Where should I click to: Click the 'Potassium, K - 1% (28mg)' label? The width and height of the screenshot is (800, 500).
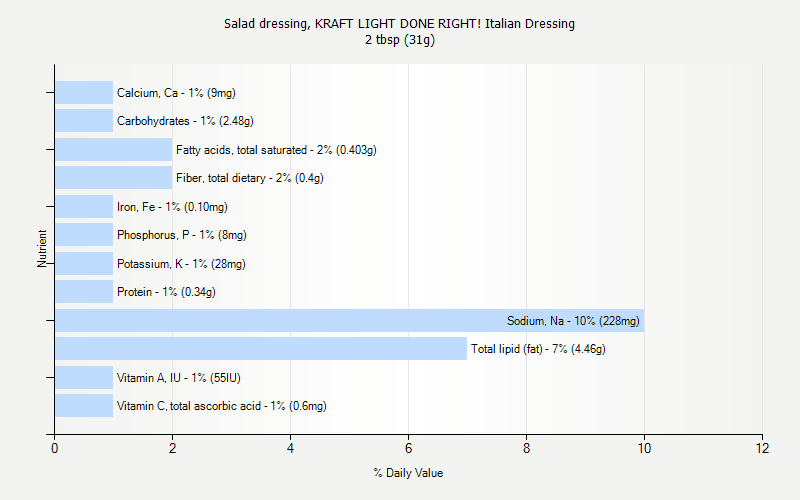click(x=181, y=264)
